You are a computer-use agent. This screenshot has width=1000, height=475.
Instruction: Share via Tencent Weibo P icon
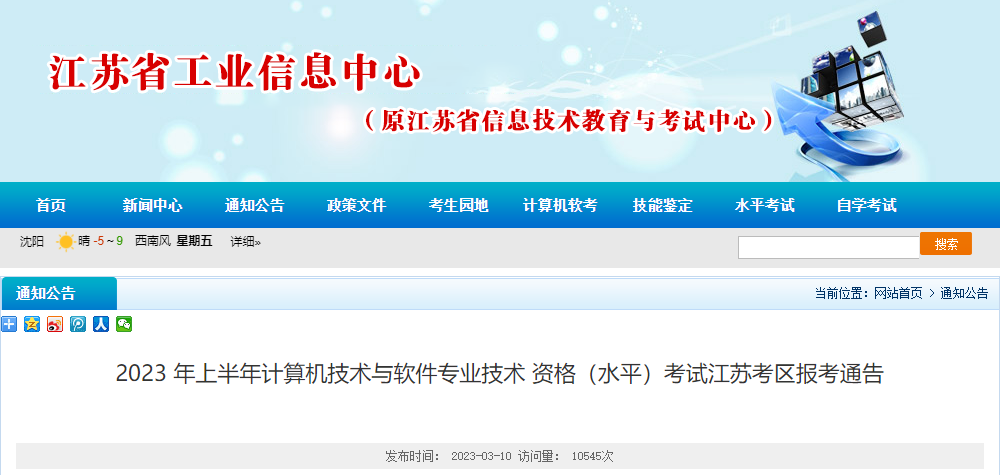pyautogui.click(x=78, y=324)
